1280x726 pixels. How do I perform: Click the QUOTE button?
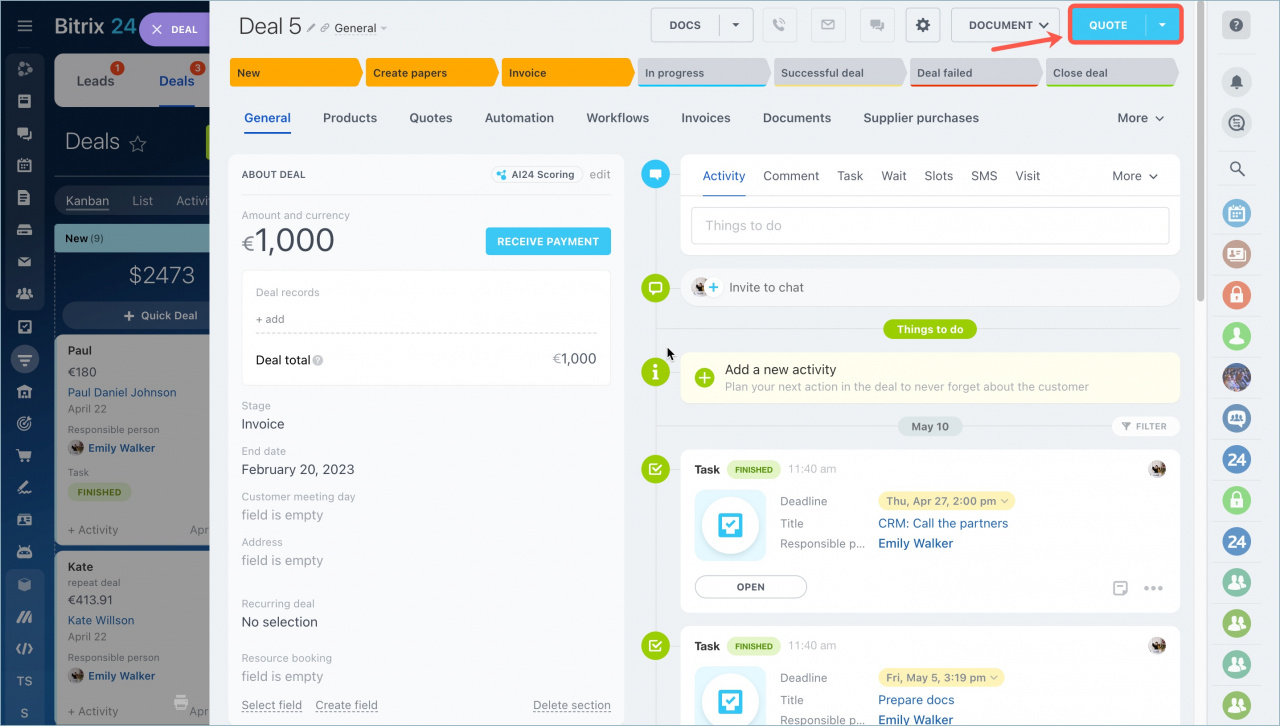click(1108, 25)
